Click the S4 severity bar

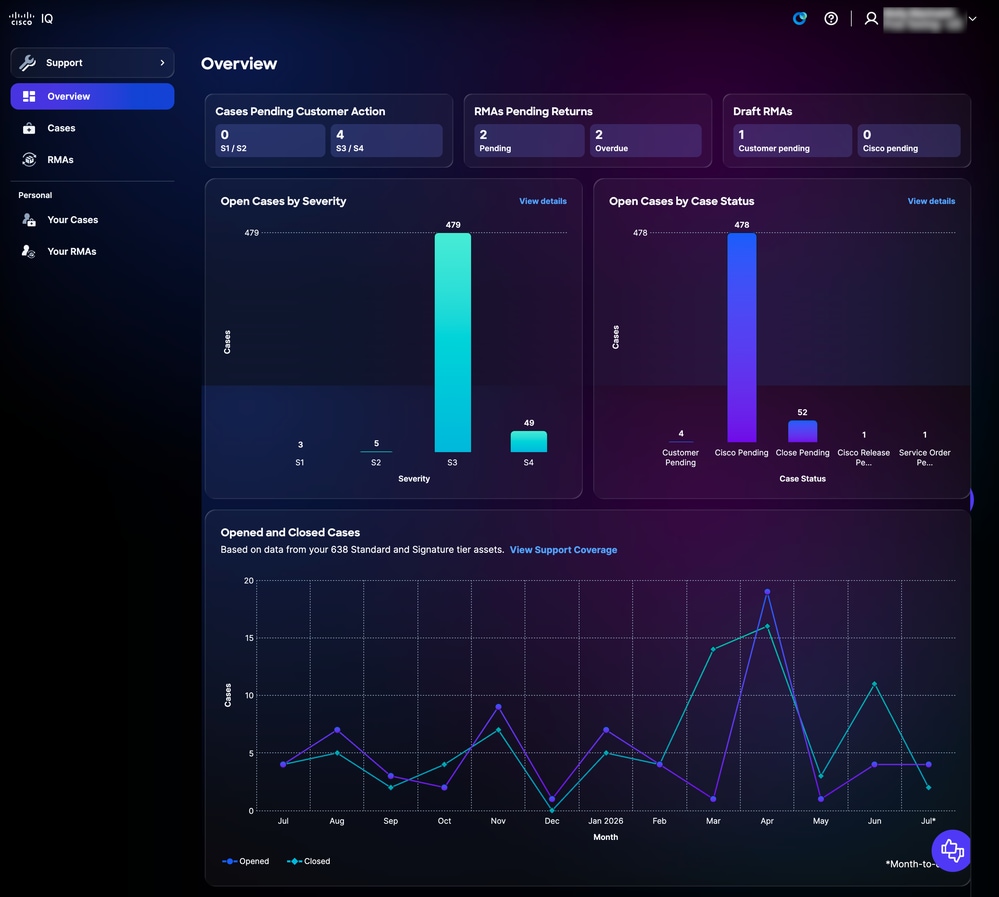click(529, 441)
